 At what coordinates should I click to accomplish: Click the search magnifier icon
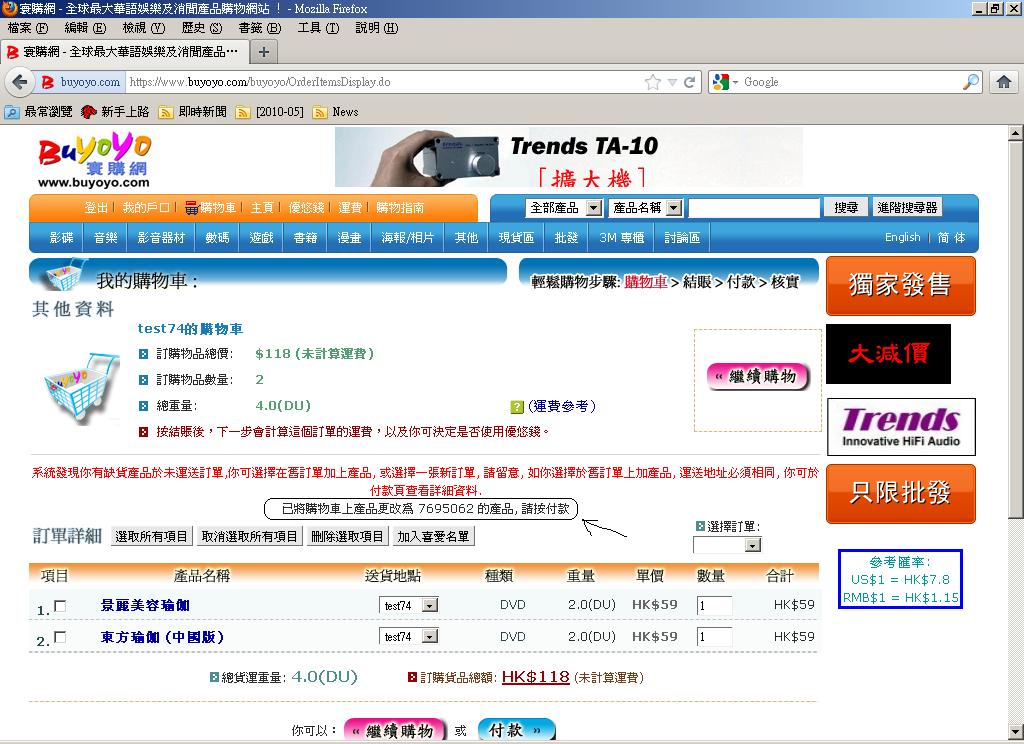pyautogui.click(x=971, y=82)
